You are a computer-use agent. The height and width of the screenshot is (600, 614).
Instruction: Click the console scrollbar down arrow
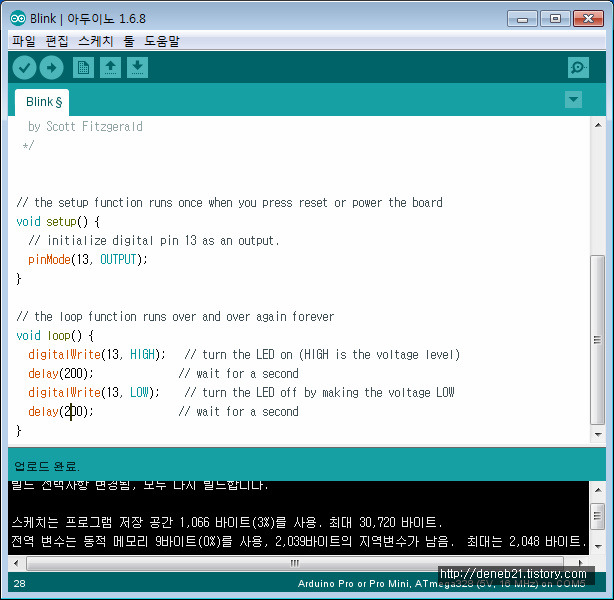(x=598, y=546)
